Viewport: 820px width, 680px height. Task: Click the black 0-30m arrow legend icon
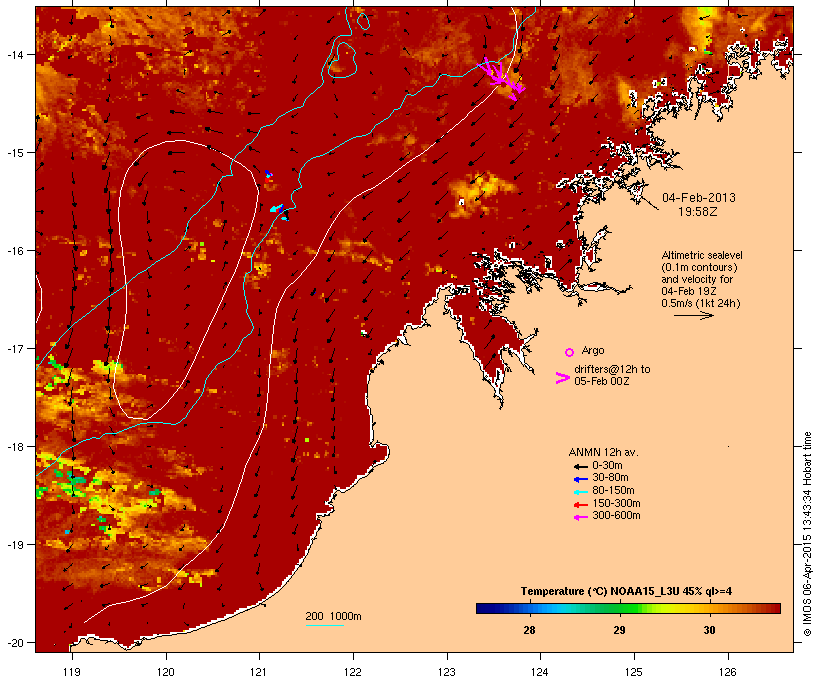[x=580, y=467]
